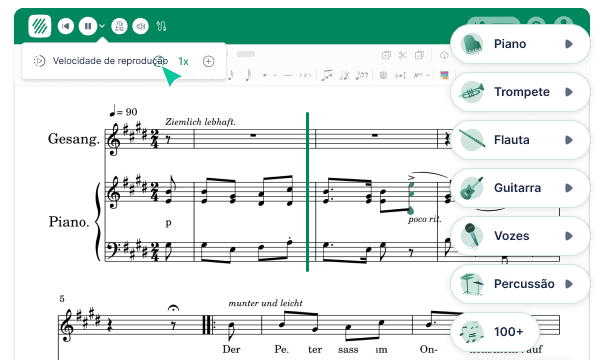
Task: Click the 1x playback speed value
Action: (183, 61)
